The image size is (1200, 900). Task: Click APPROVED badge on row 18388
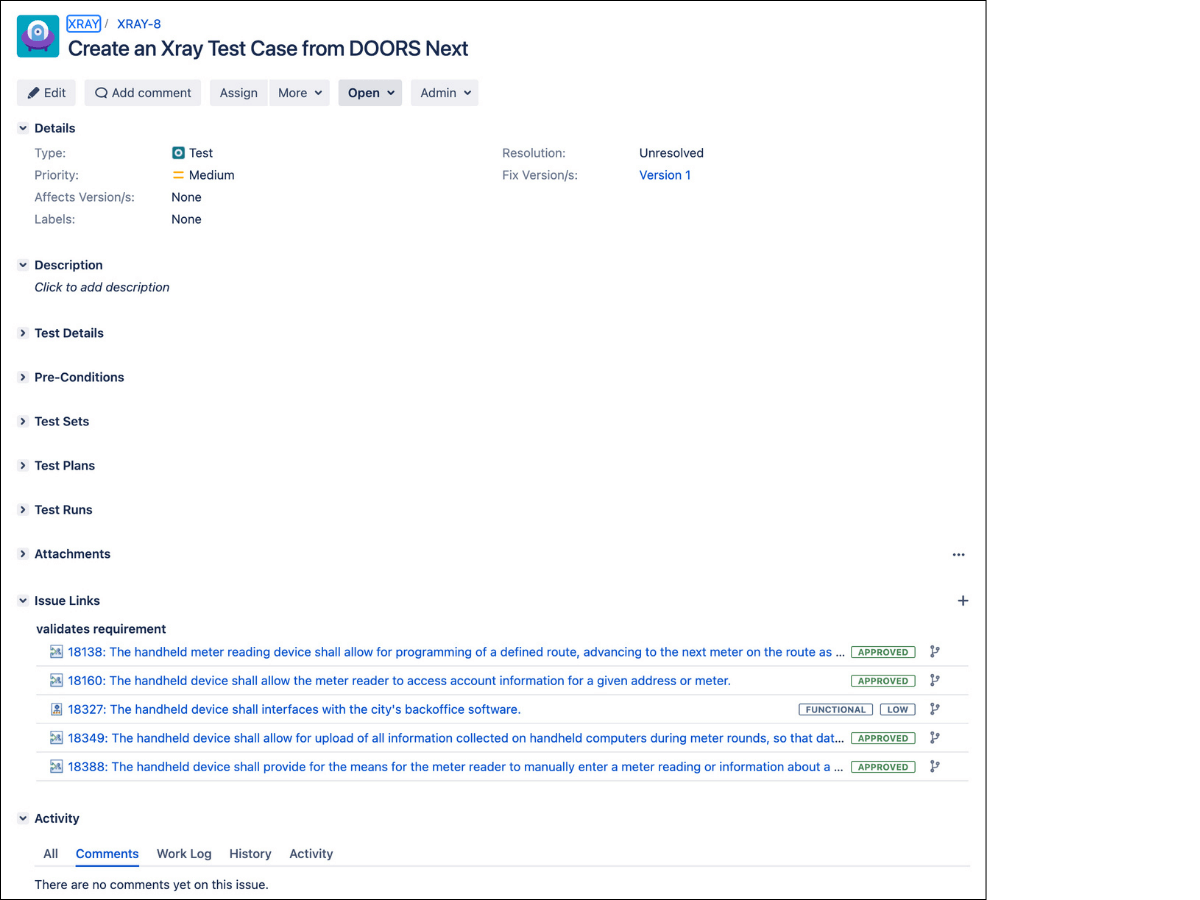coord(883,767)
